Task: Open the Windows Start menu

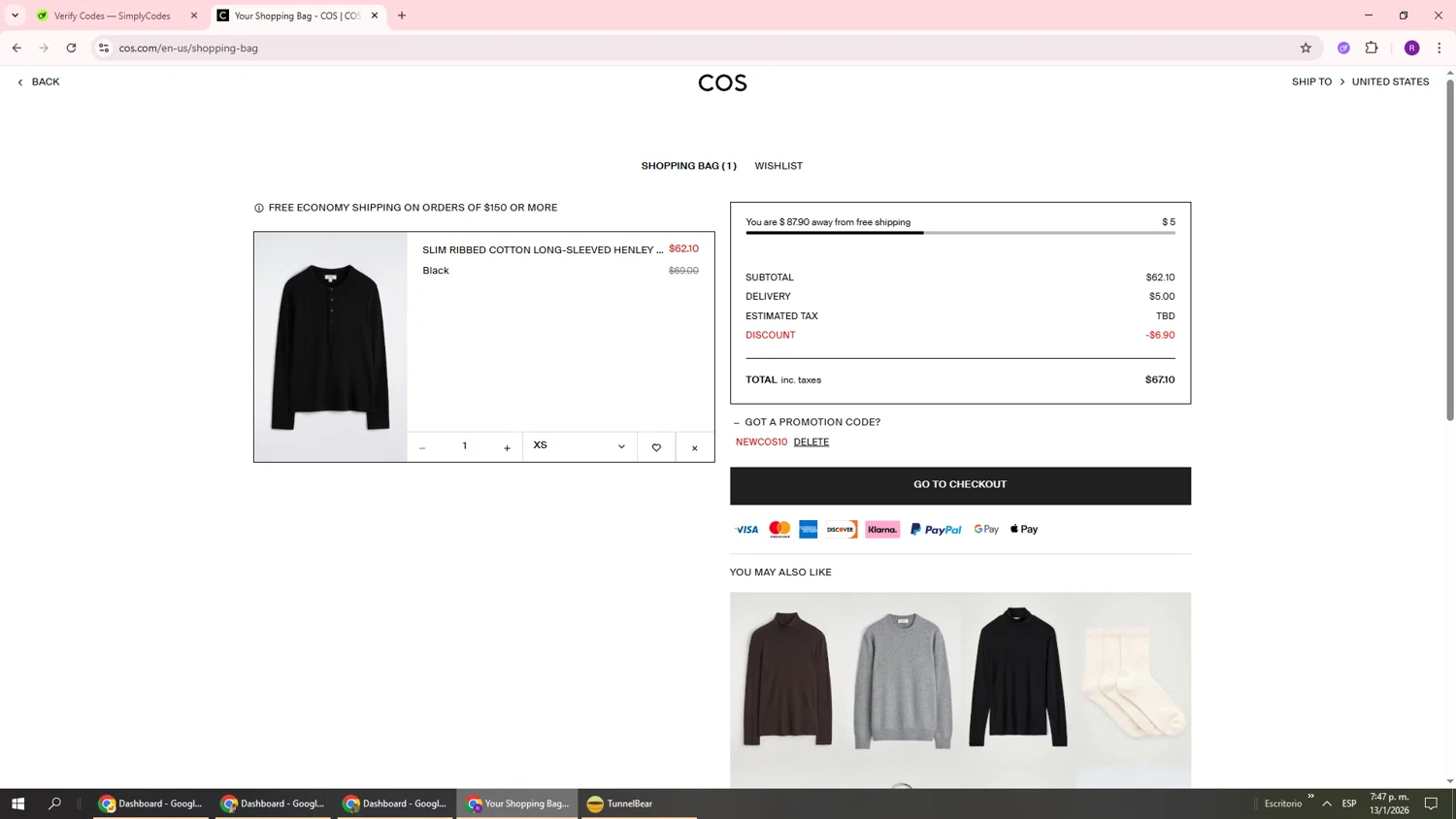Action: pyautogui.click(x=17, y=803)
